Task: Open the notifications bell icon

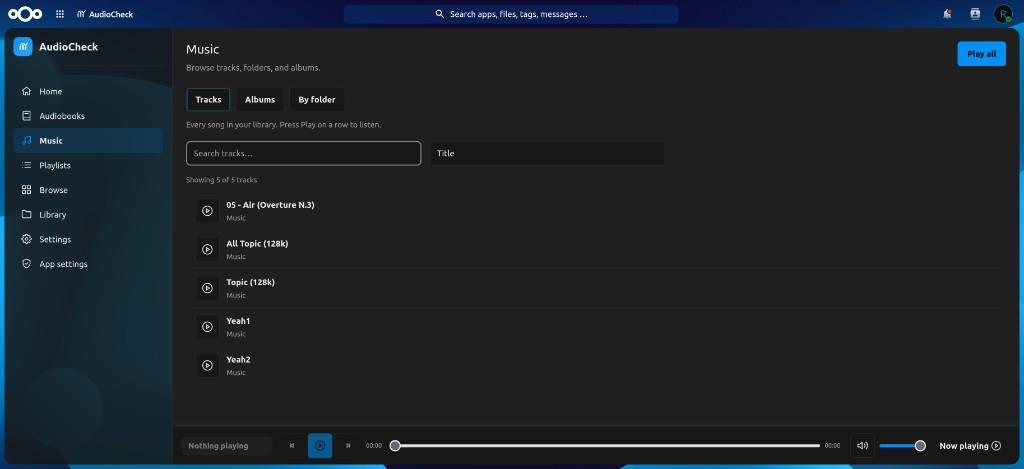Action: [947, 14]
